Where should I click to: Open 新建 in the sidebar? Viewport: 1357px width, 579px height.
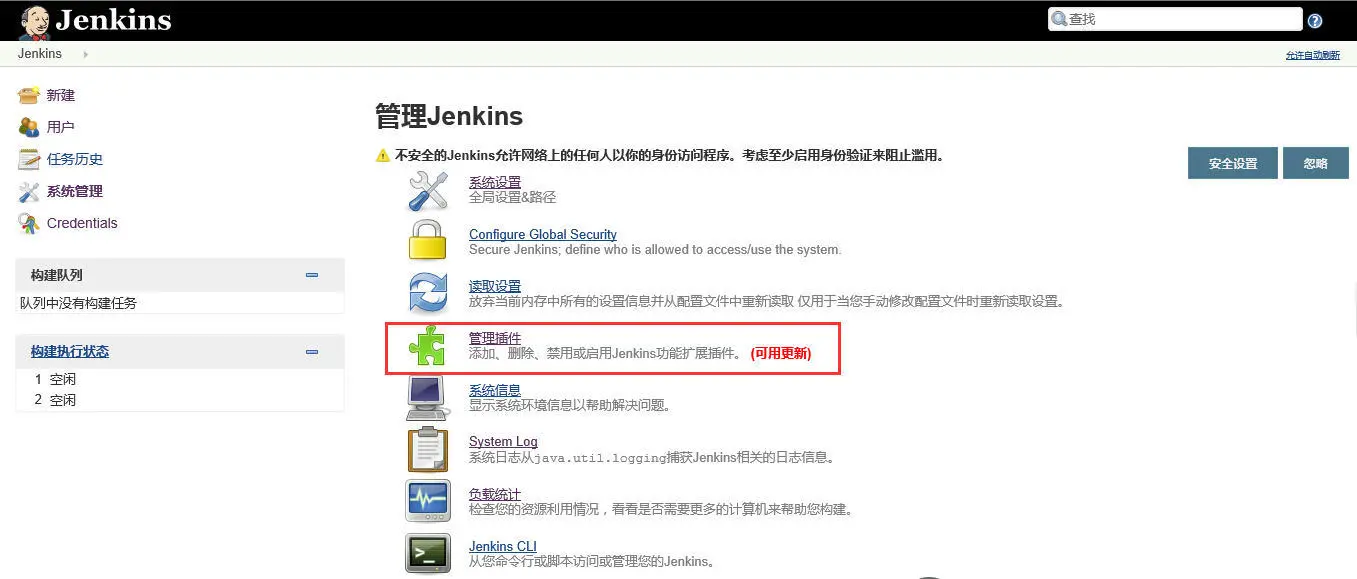(61, 95)
